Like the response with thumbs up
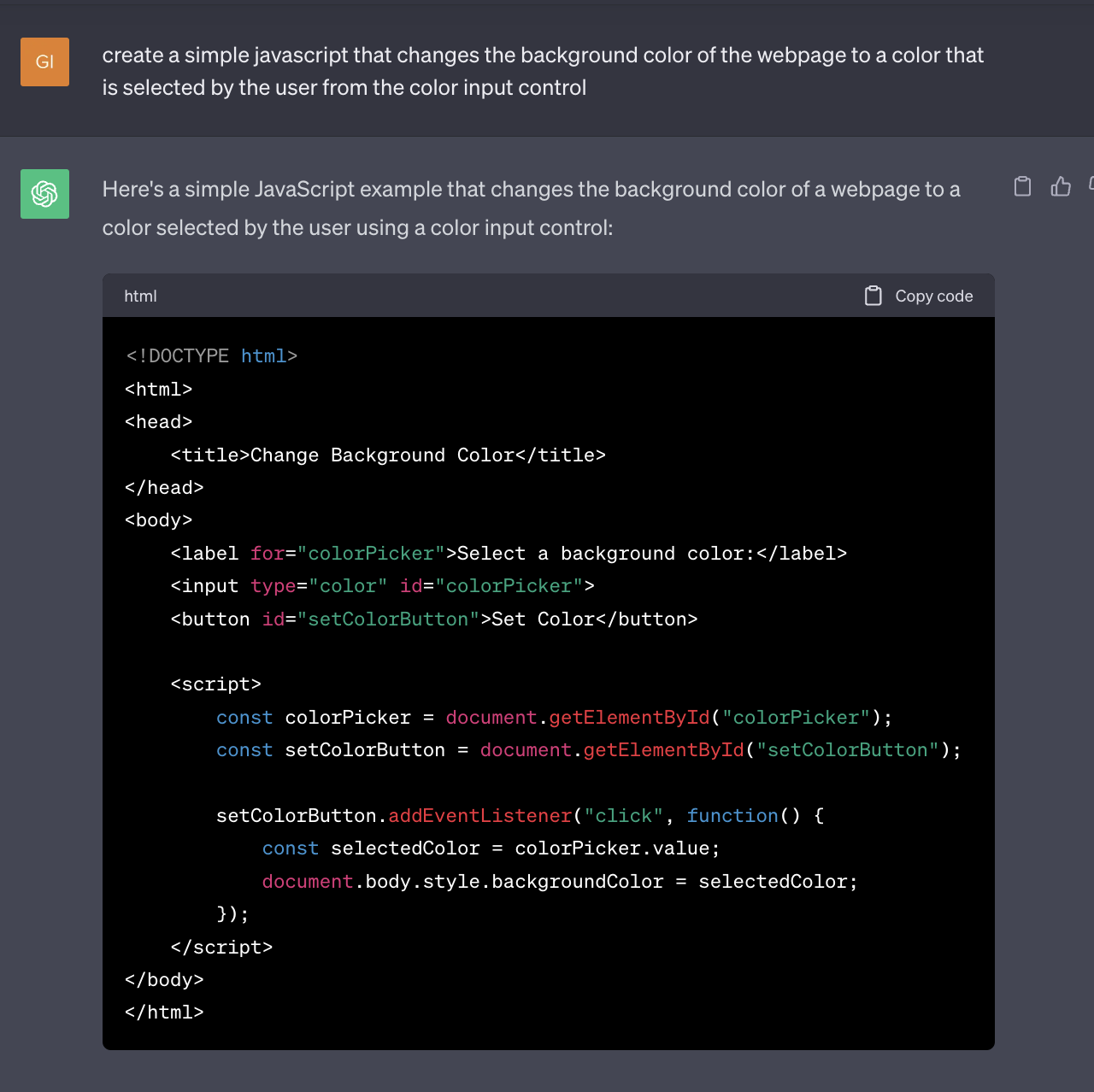This screenshot has width=1094, height=1092. pyautogui.click(x=1061, y=186)
